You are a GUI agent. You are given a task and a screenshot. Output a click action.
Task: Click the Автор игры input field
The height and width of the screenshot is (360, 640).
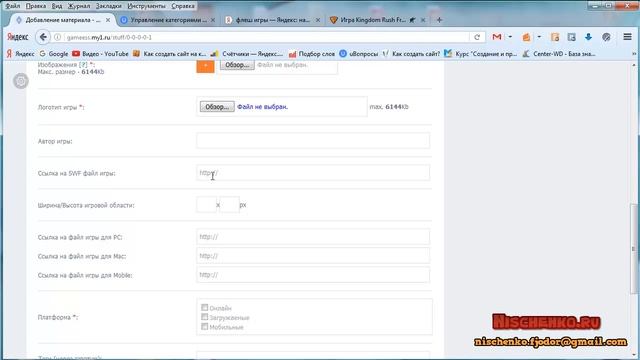coord(313,140)
